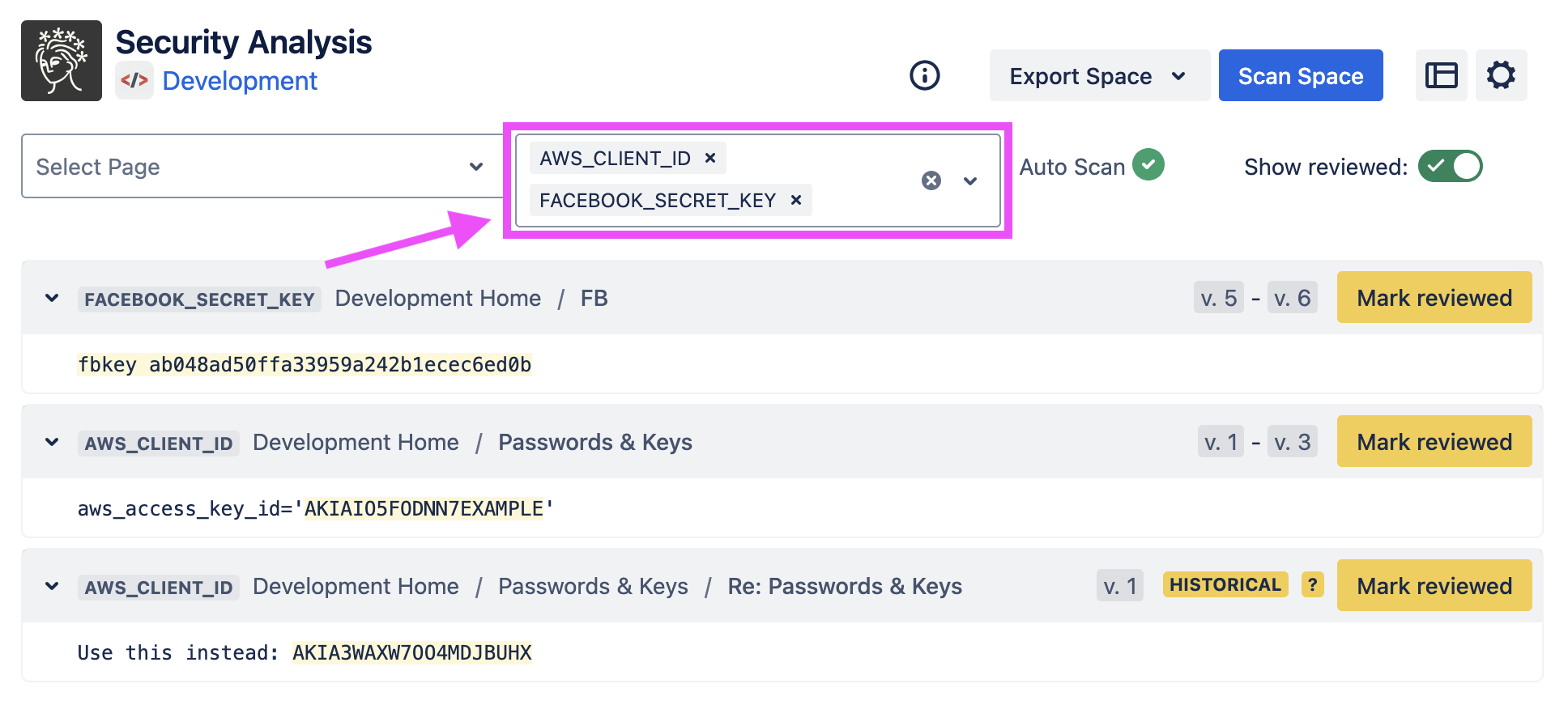Click the question mark beside HISTORICAL badge
The width and height of the screenshot is (1568, 709).
(1312, 584)
